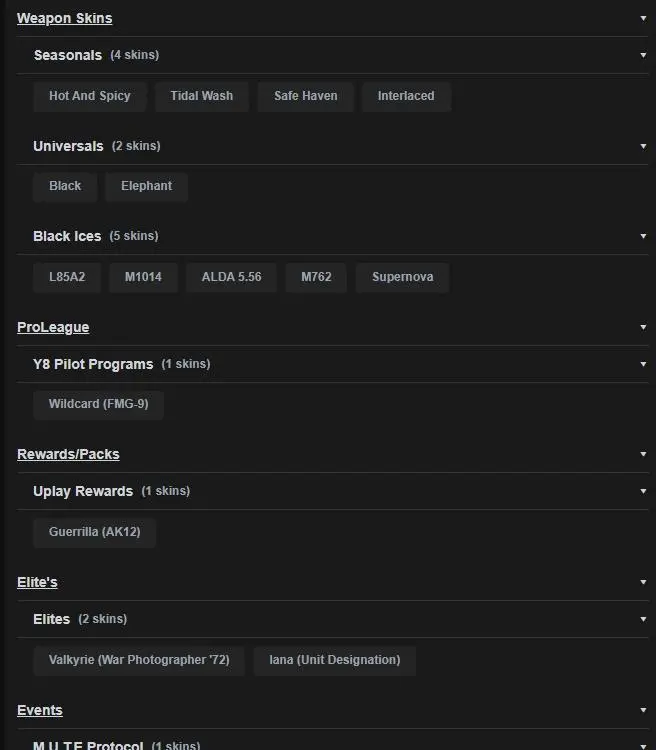This screenshot has height=750, width=656.
Task: Select the Iana (Unit Designation) elite
Action: [334, 660]
